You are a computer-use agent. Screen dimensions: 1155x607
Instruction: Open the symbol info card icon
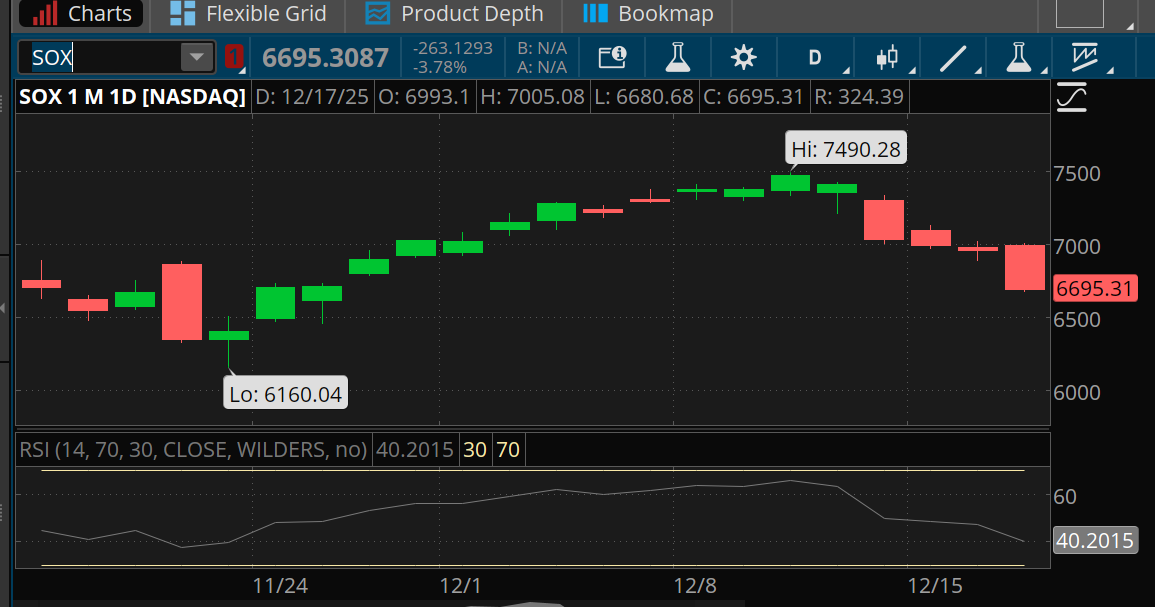coord(612,57)
